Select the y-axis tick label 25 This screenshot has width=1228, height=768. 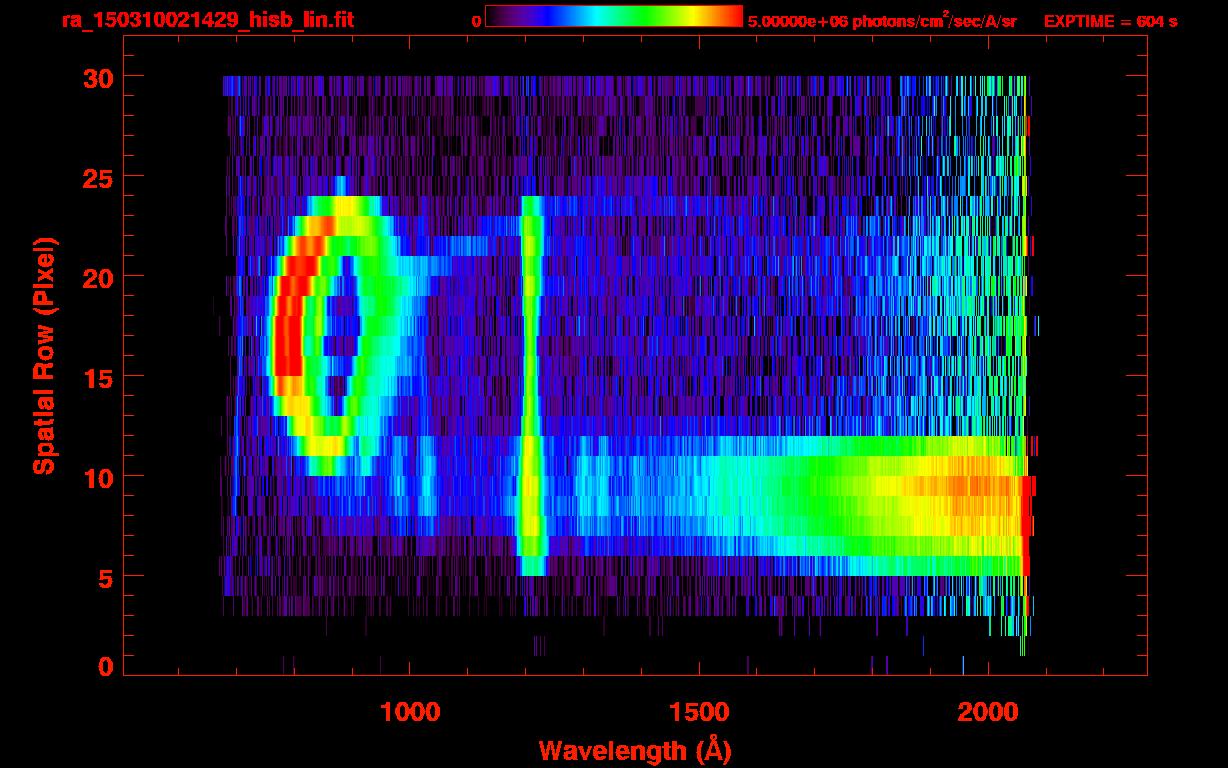(96, 177)
